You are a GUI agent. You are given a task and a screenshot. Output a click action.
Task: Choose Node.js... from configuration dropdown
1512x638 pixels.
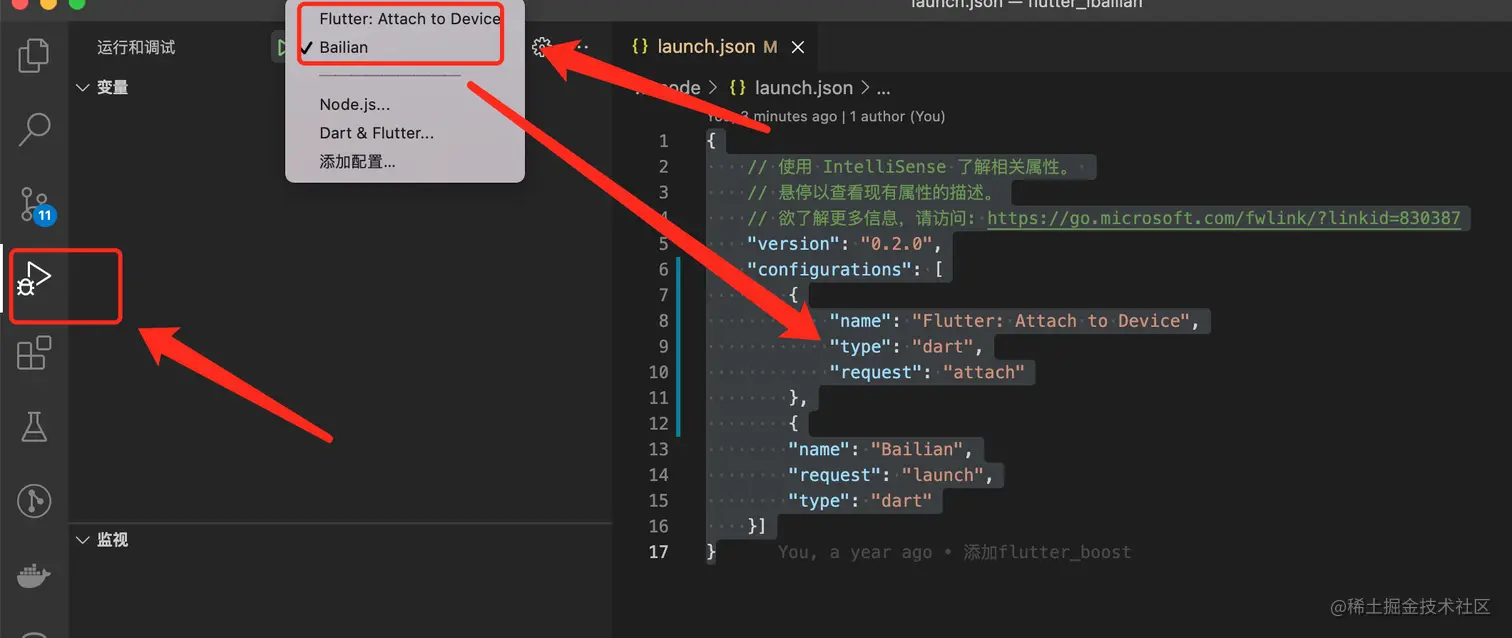point(355,105)
